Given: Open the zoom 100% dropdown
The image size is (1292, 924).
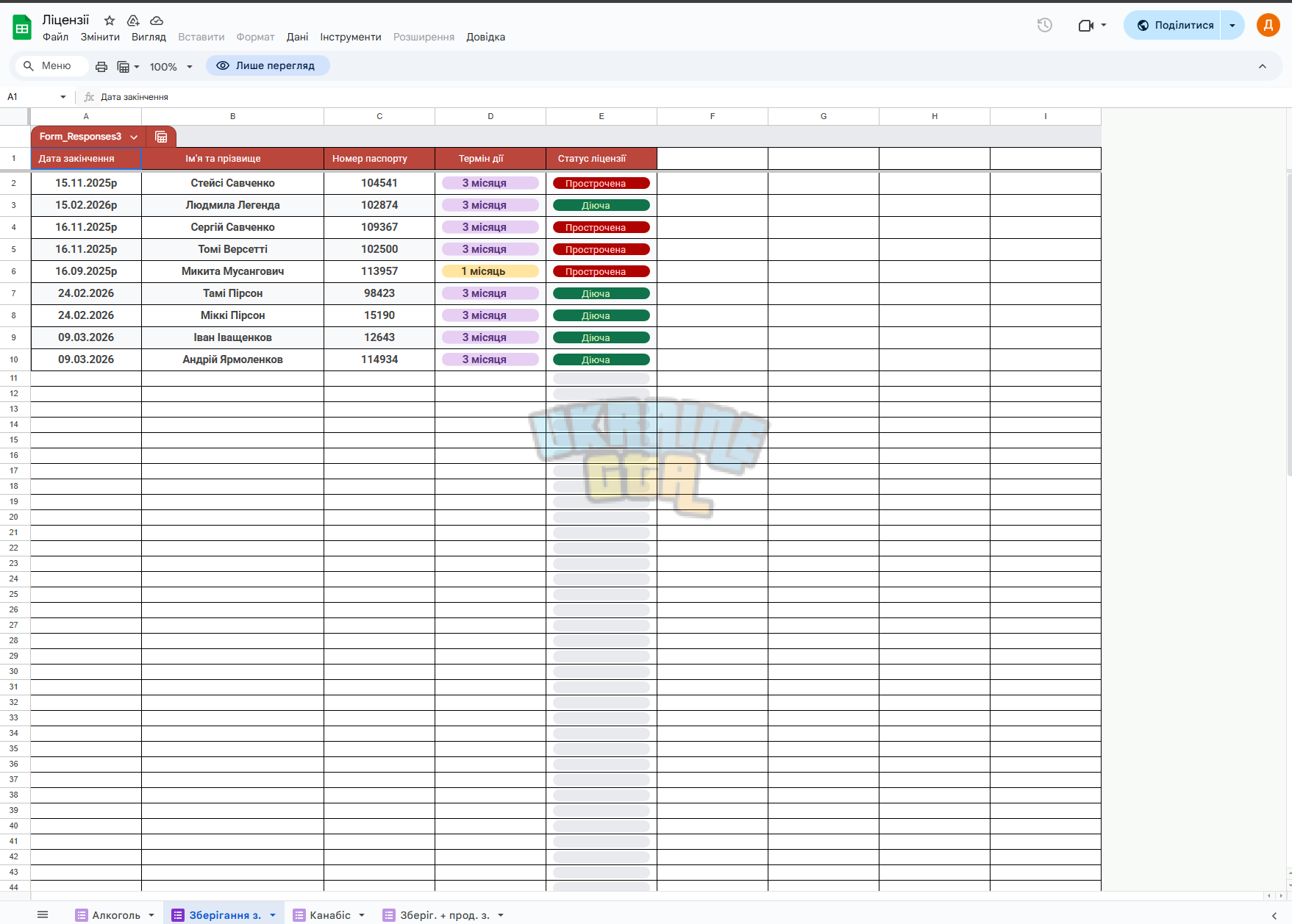Looking at the screenshot, I should [x=171, y=67].
